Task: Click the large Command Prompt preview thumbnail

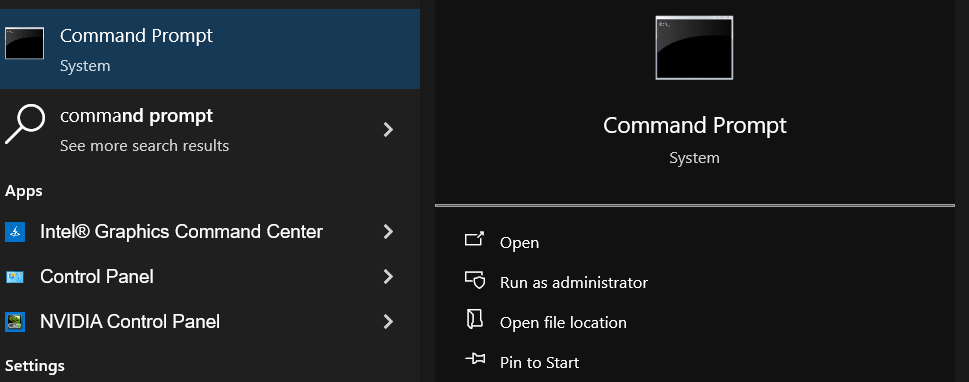Action: (x=694, y=48)
